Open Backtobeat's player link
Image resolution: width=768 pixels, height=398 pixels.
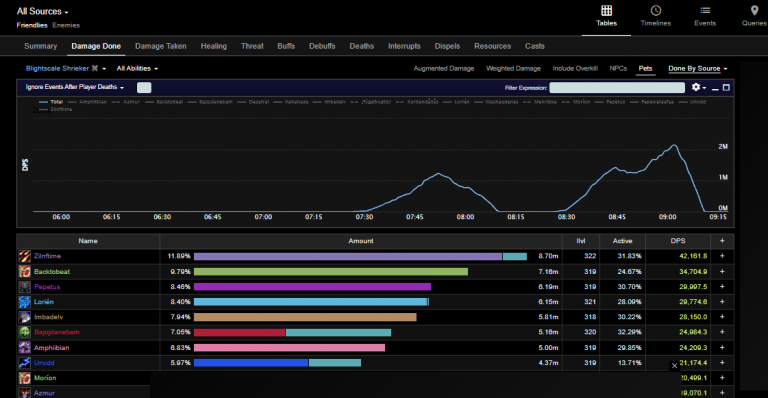point(52,271)
